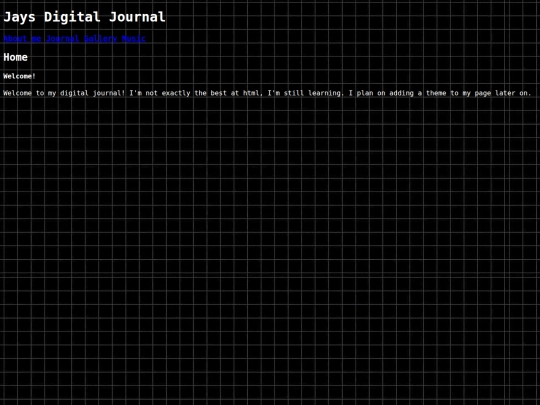Select the bold Welcome! subheading

20,76
